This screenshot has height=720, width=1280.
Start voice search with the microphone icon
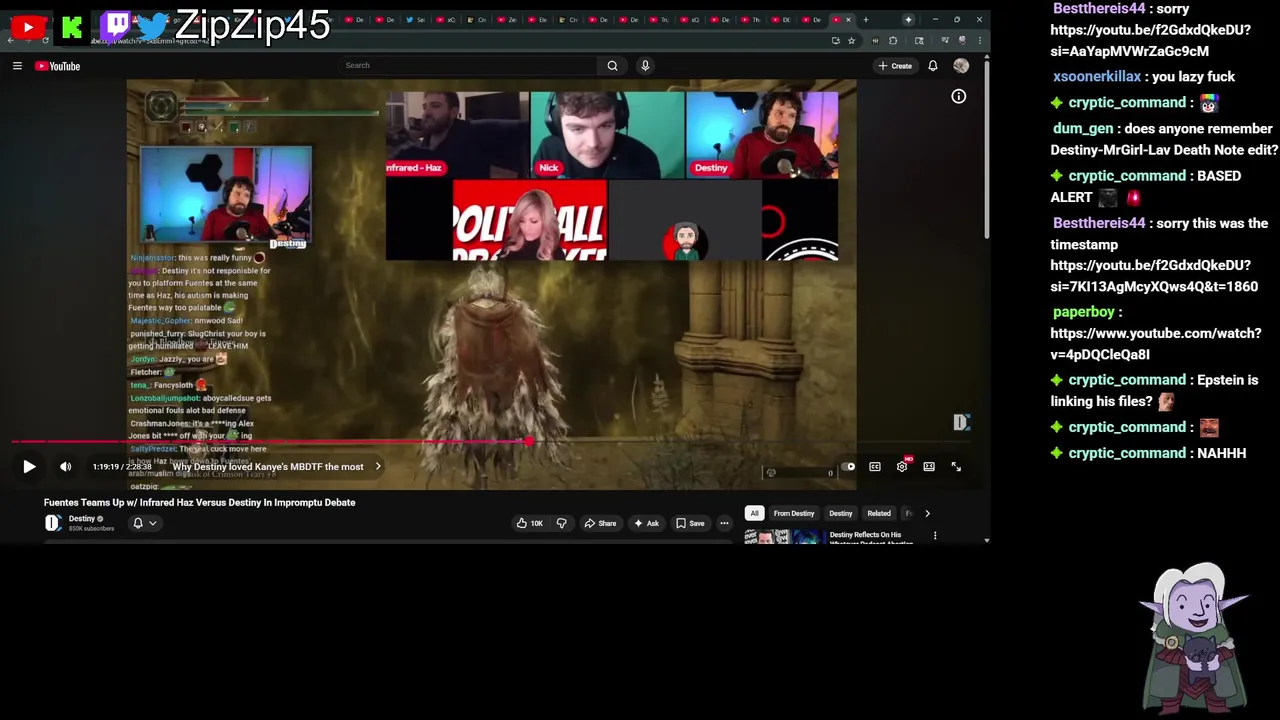click(645, 66)
